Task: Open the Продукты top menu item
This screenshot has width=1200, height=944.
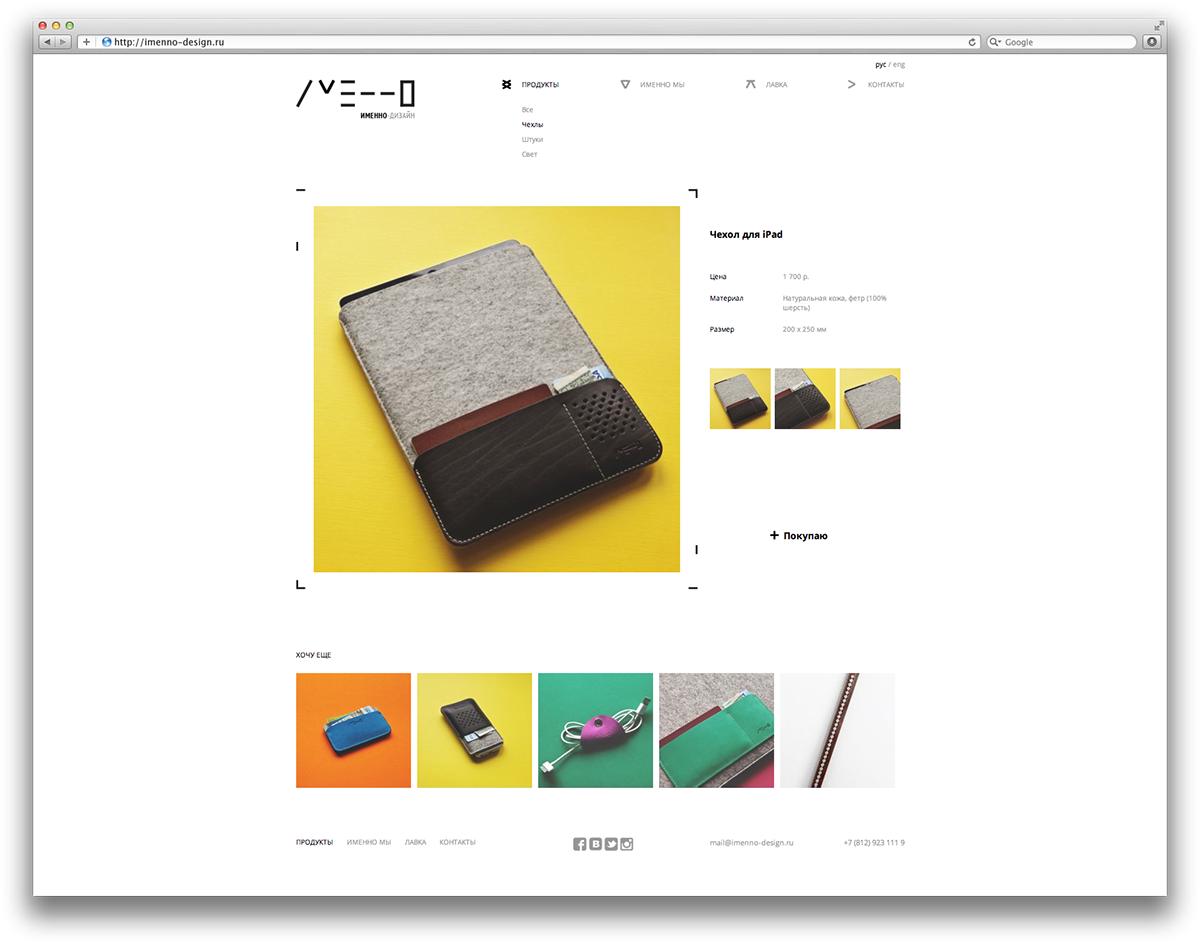Action: [x=540, y=85]
